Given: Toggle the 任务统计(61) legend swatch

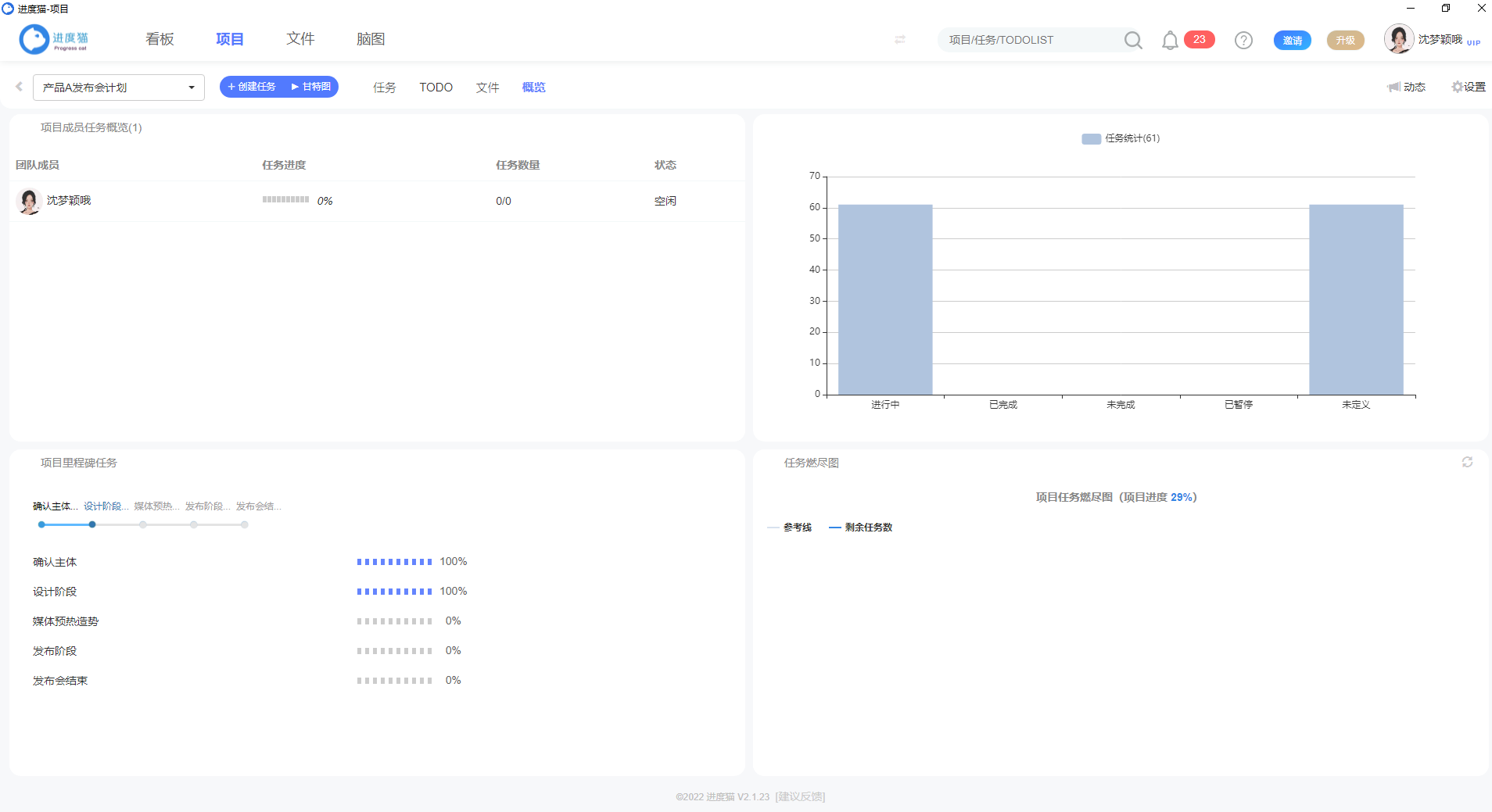Looking at the screenshot, I should pos(1091,139).
